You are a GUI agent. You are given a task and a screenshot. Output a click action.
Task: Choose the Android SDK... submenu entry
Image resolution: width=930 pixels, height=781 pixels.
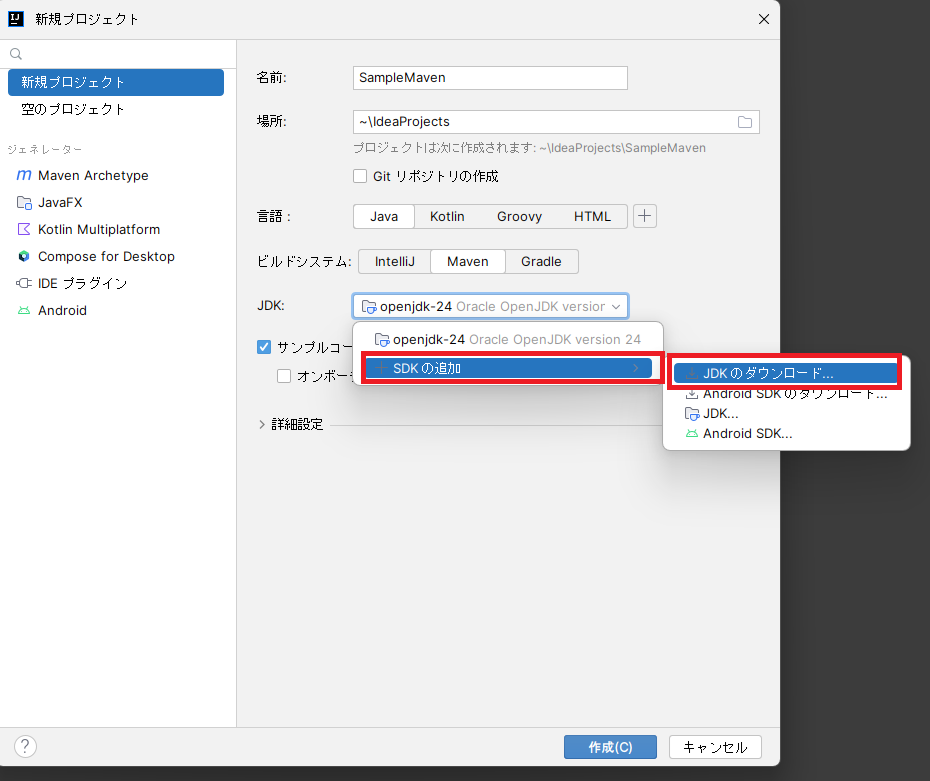tap(786, 433)
